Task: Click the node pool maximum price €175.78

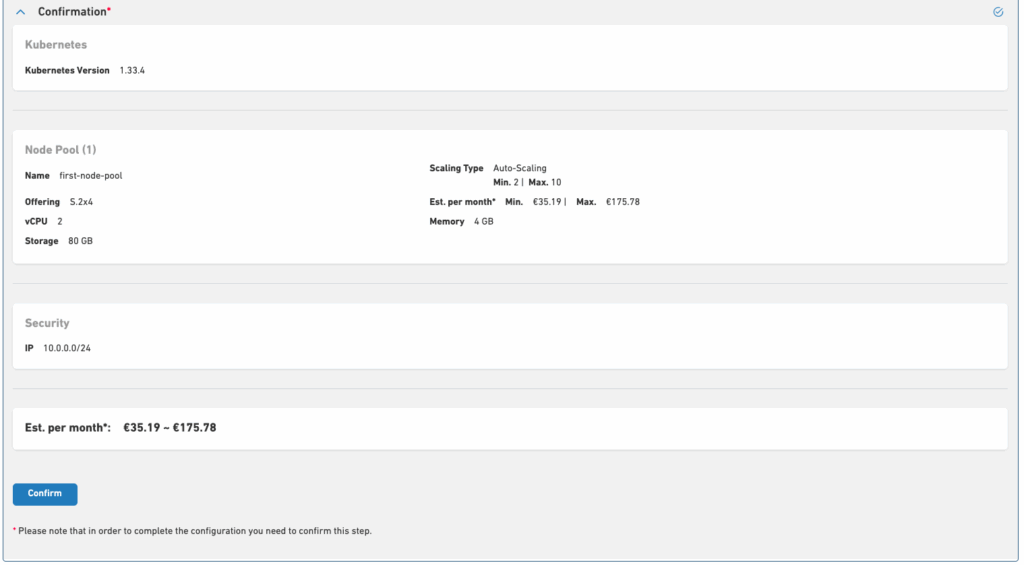Action: point(622,202)
